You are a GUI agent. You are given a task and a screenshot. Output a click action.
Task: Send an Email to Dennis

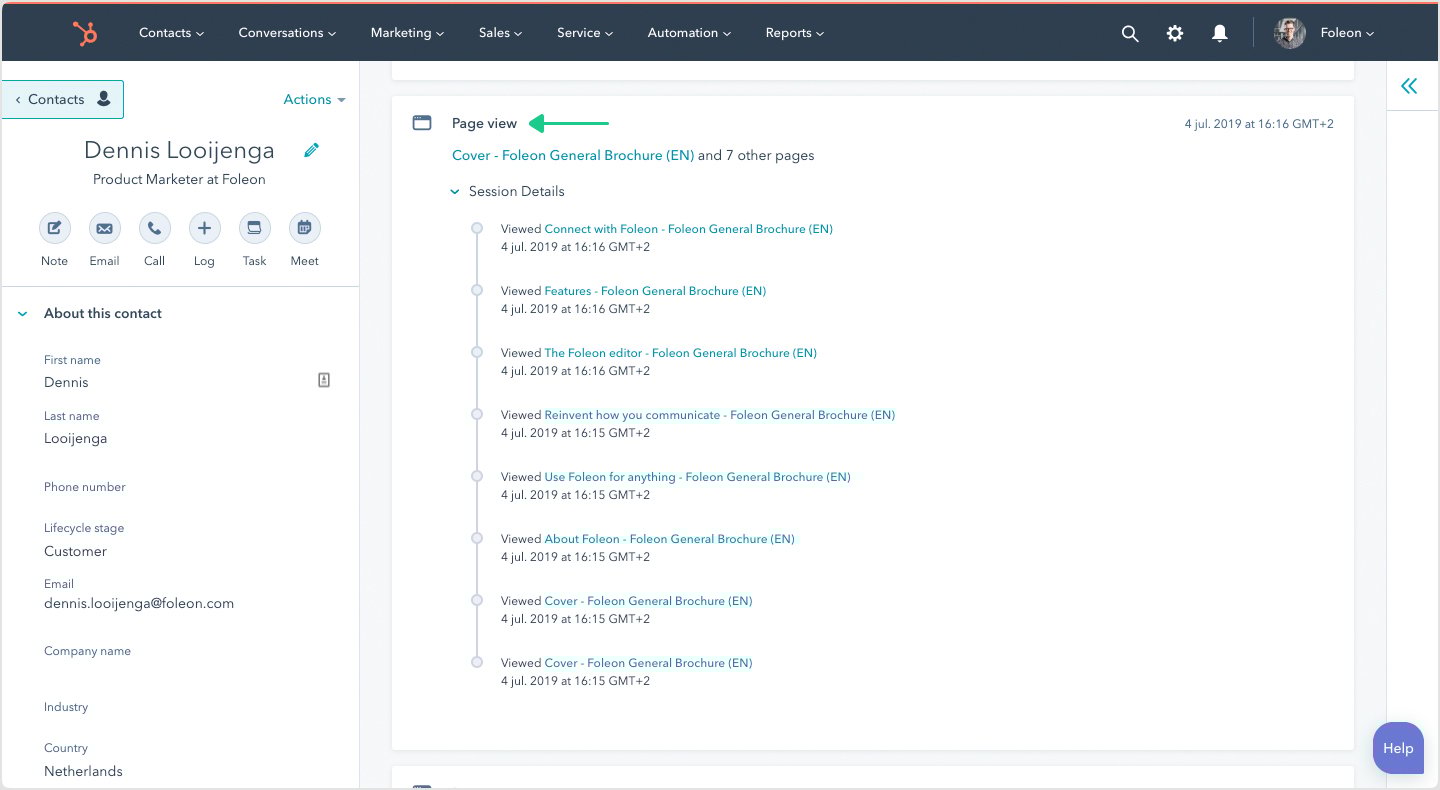click(x=104, y=228)
